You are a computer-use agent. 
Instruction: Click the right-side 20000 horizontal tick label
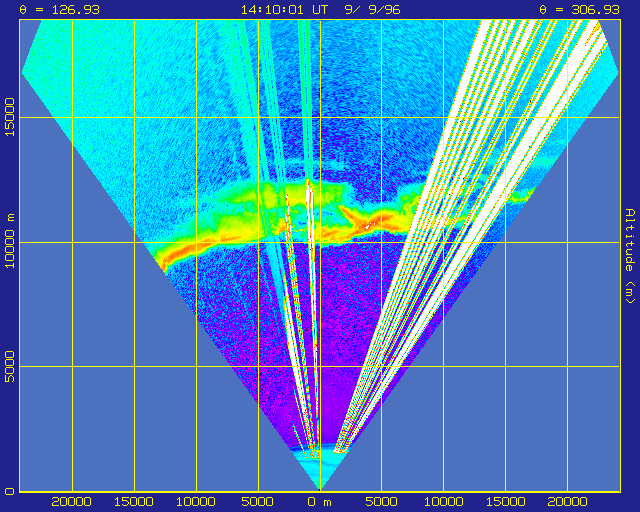click(568, 502)
